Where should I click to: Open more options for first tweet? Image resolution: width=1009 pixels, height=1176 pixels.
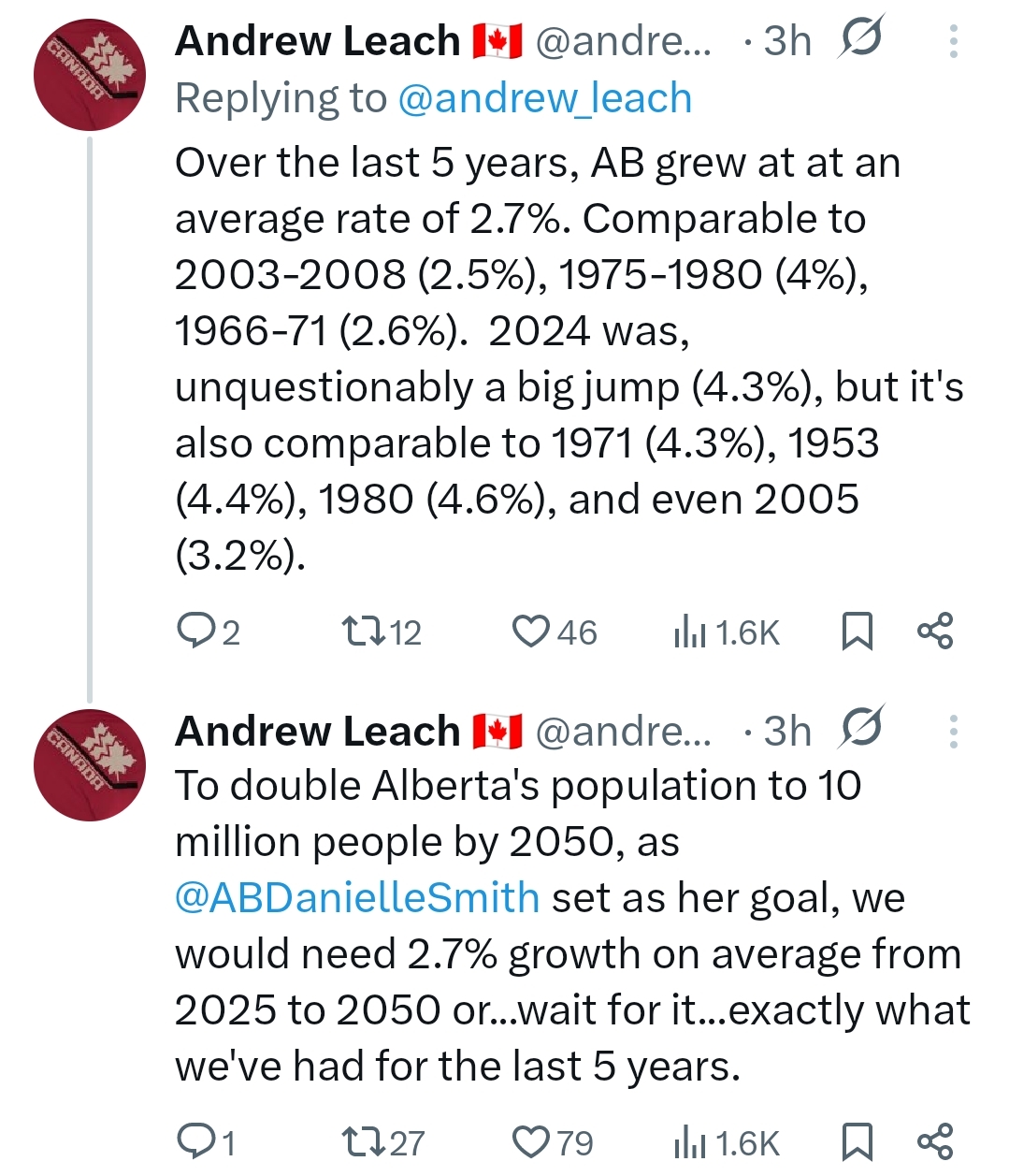[x=953, y=41]
